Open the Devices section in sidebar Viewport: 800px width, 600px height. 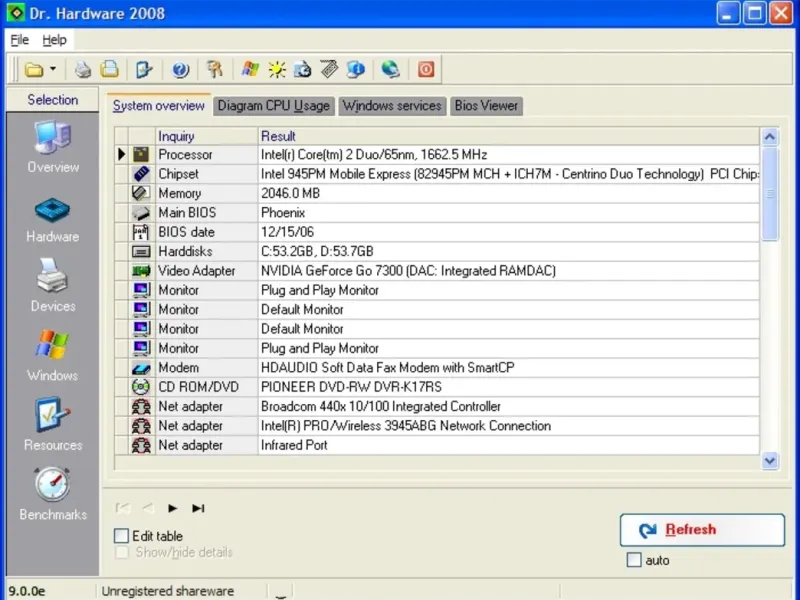click(x=53, y=285)
